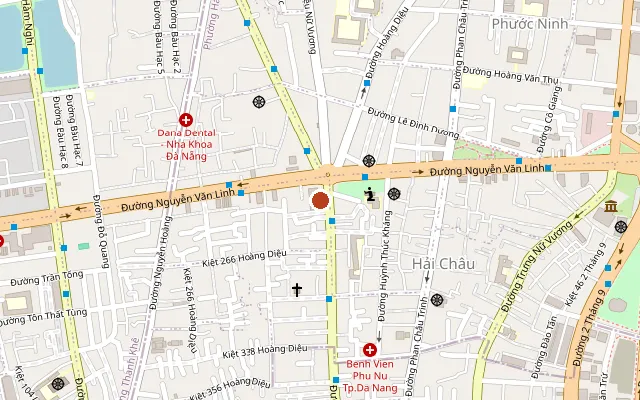Select the Hải Châu district label
This screenshot has width=640, height=400.
443,264
